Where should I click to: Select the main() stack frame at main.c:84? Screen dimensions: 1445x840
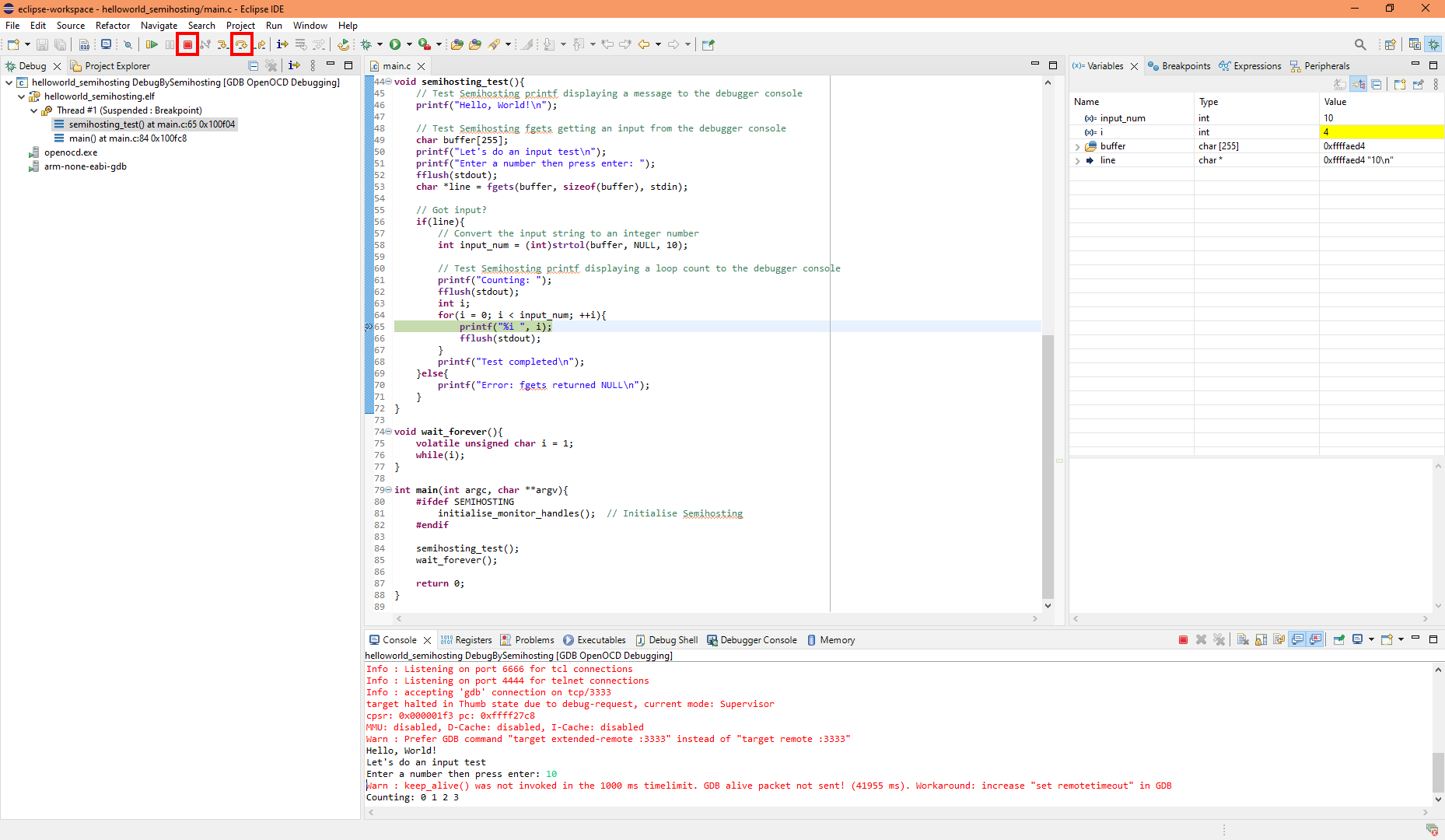(128, 138)
